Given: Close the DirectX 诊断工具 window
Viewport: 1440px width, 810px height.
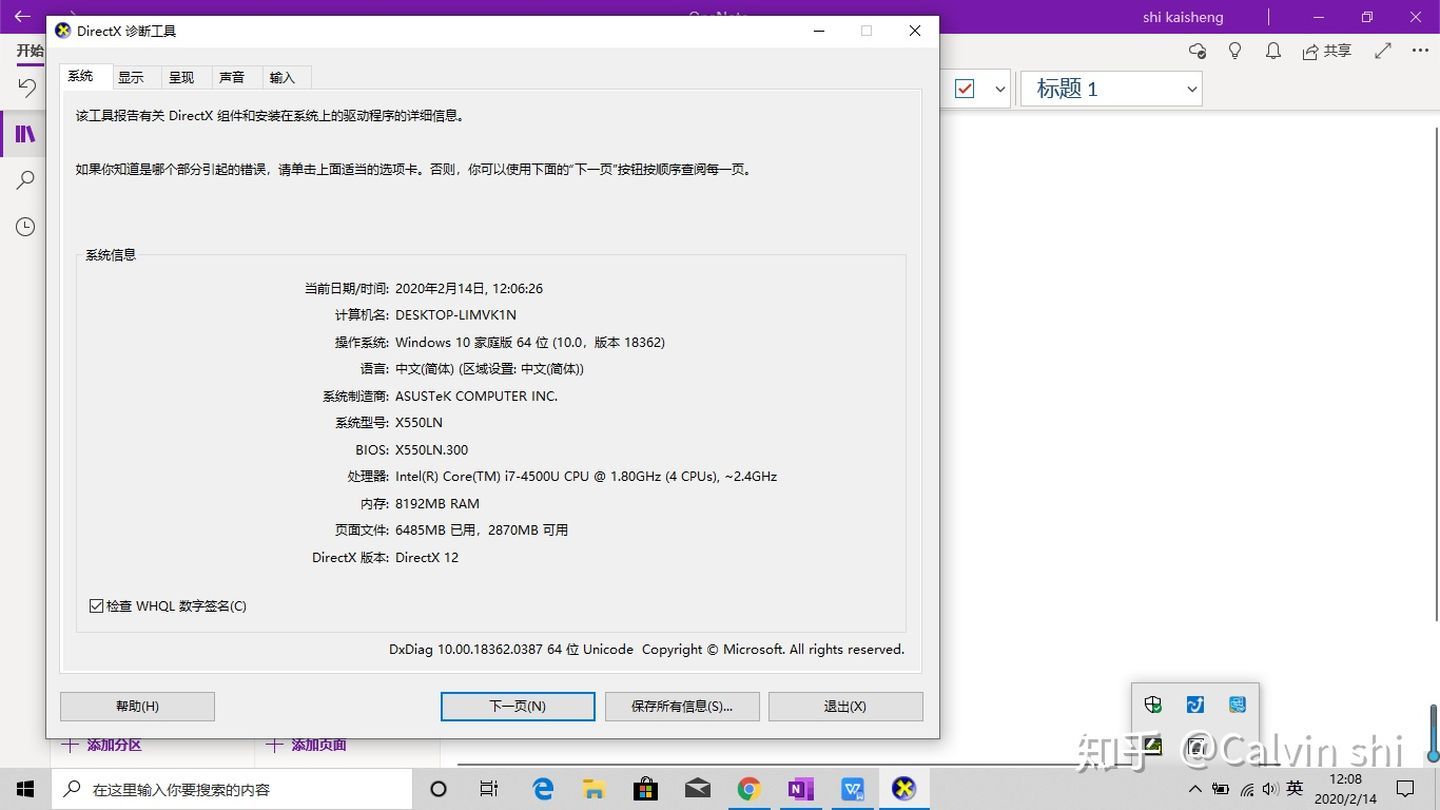Looking at the screenshot, I should tap(914, 31).
